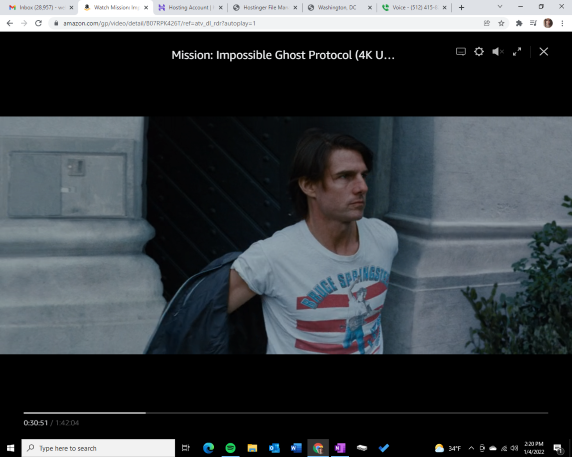Viewport: 572px width, 457px height.
Task: Close the Watch Mission: Impossible tab
Action: coord(146,8)
